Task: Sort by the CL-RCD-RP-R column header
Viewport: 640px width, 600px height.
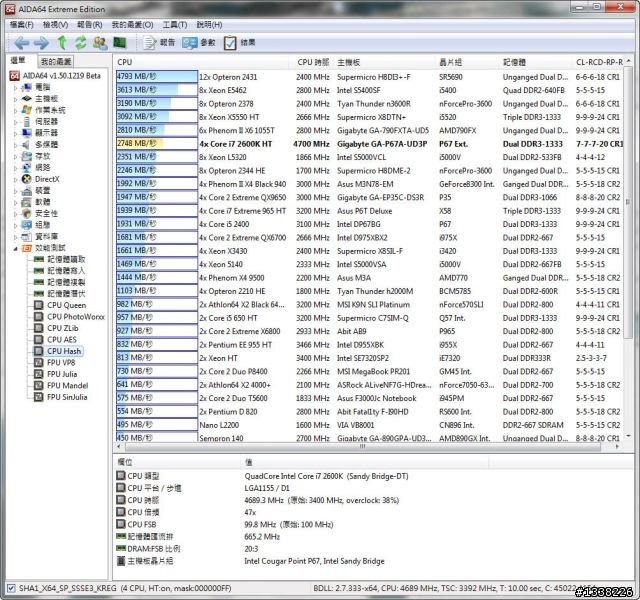Action: pyautogui.click(x=599, y=62)
